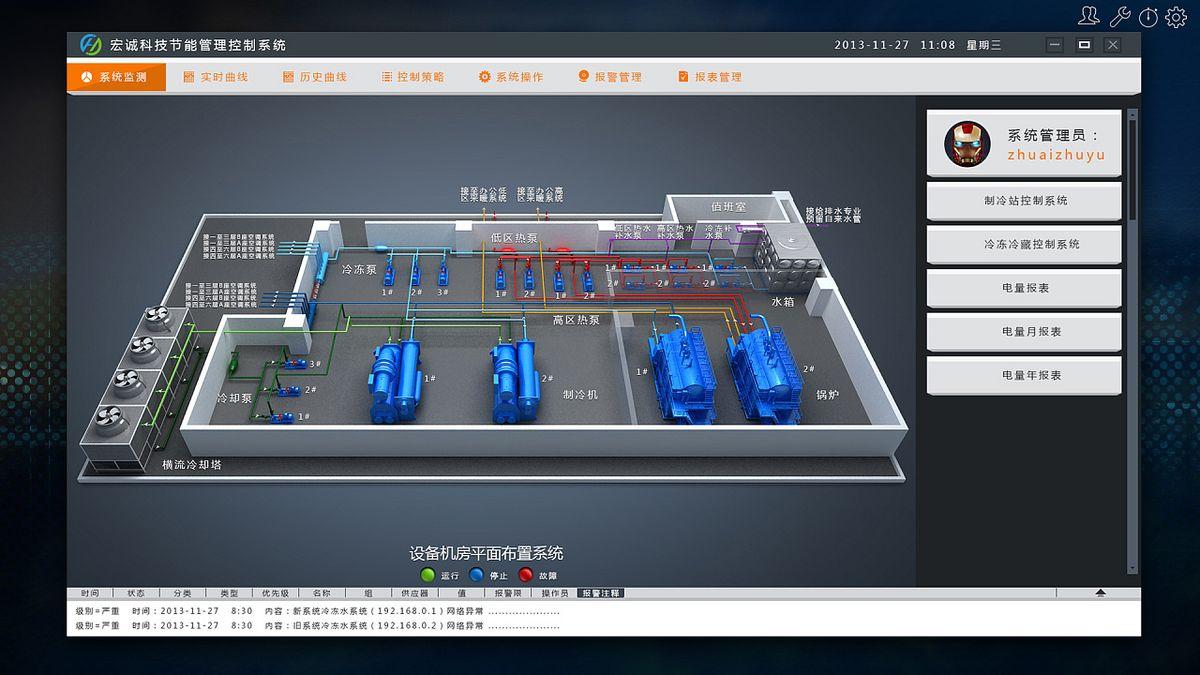1200x675 pixels.
Task: Select cooling pump 1# near 冷却泵
Action: tap(283, 418)
